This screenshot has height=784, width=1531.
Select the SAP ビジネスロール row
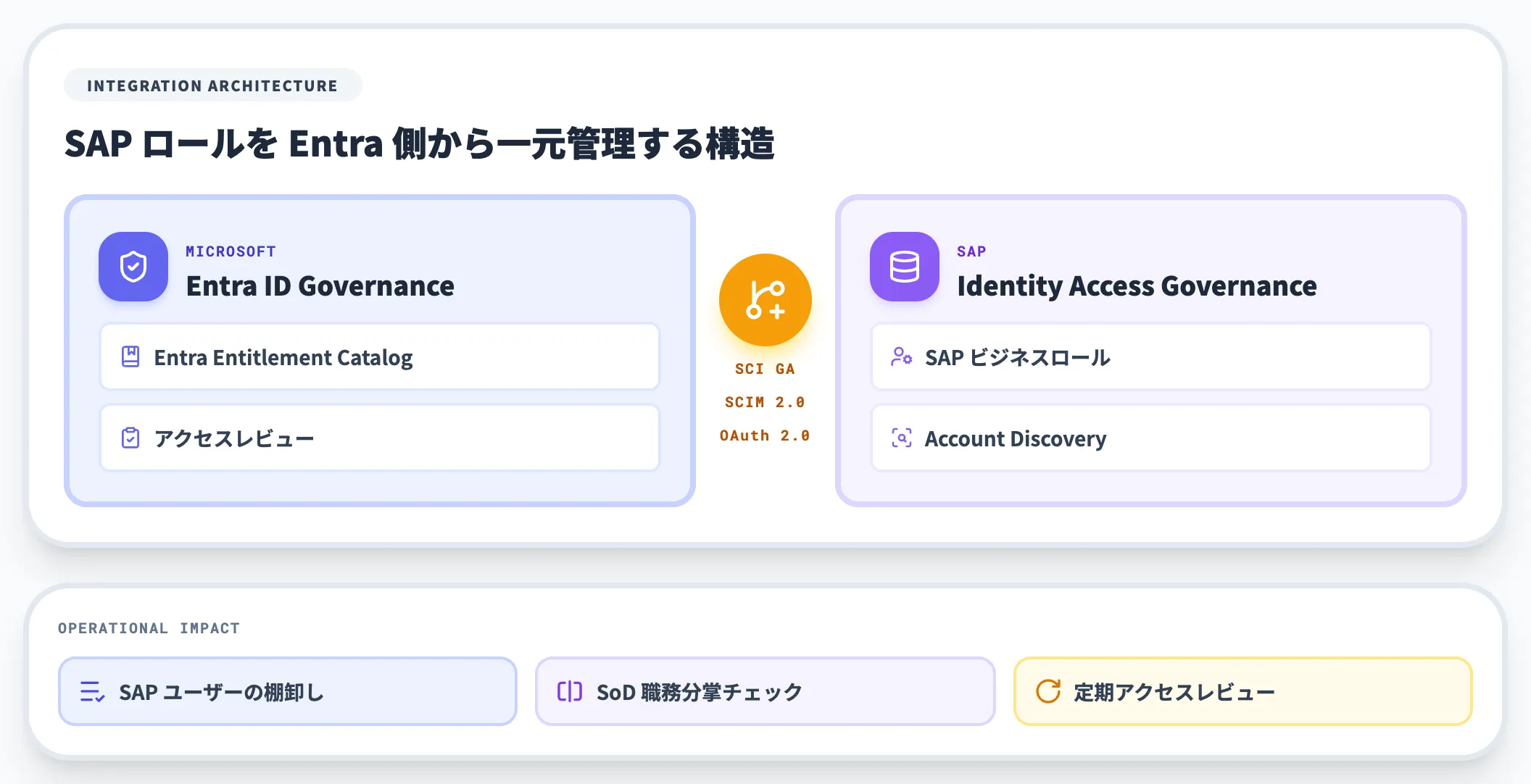pyautogui.click(x=1151, y=356)
